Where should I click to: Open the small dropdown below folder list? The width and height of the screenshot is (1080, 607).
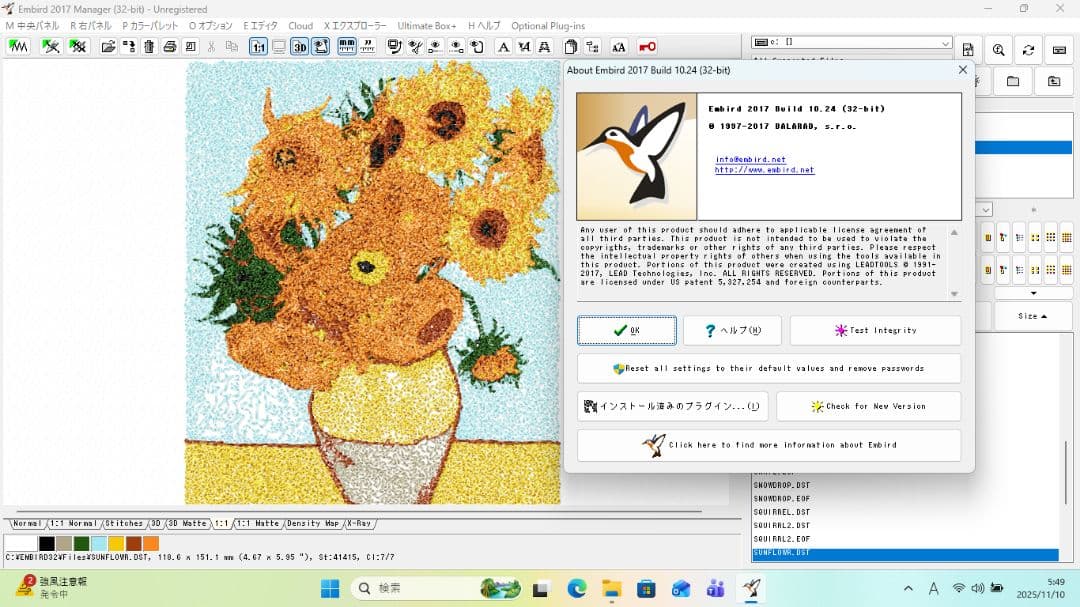click(986, 209)
